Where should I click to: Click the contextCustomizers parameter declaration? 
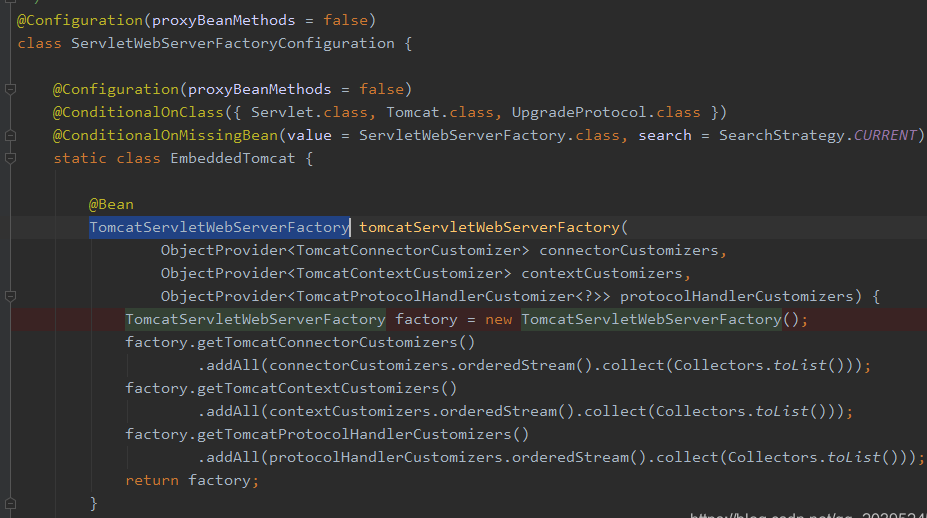click(602, 274)
